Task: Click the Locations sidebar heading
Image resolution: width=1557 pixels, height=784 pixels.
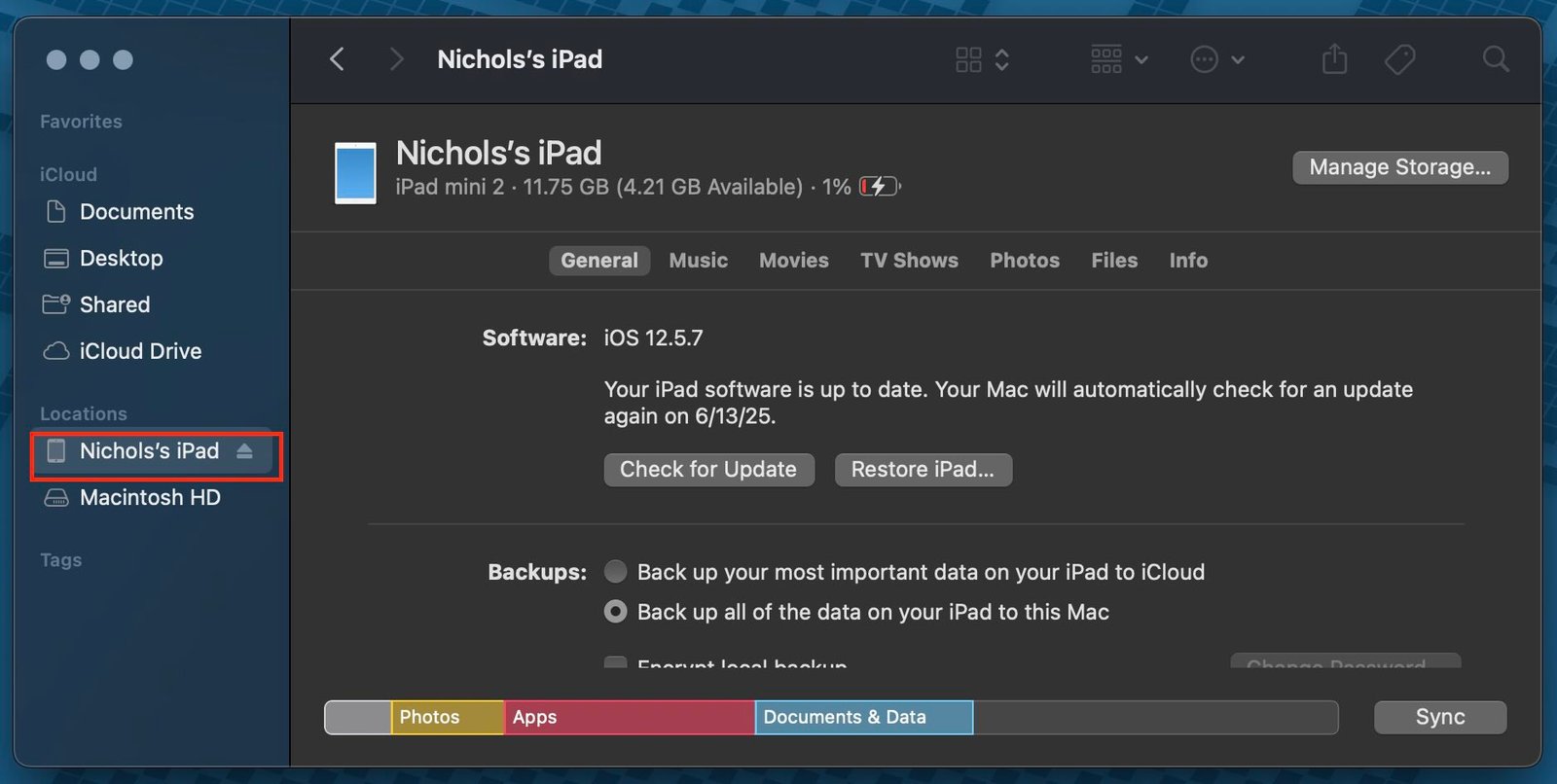Action: click(84, 414)
